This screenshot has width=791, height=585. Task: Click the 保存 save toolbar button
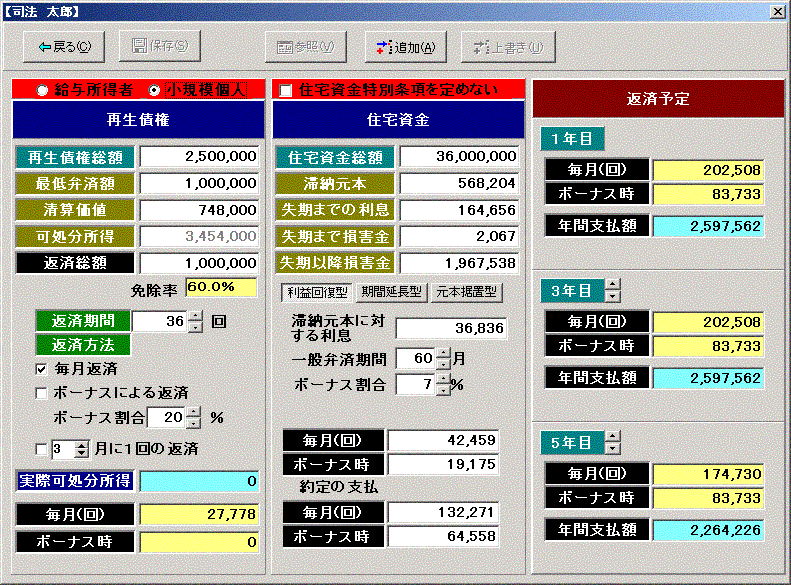160,47
